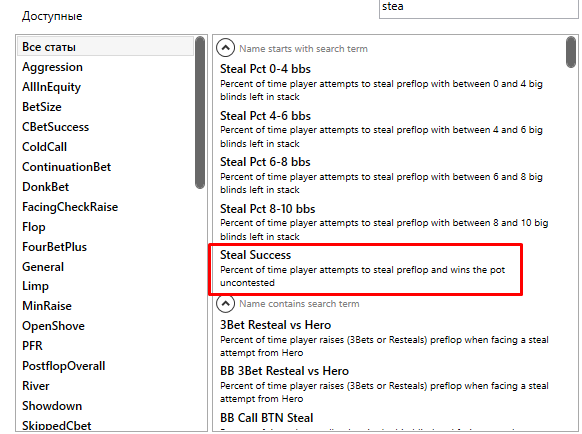Viewport: 582px width, 434px height.
Task: Click the search field containing 'stea'
Action: point(478,8)
